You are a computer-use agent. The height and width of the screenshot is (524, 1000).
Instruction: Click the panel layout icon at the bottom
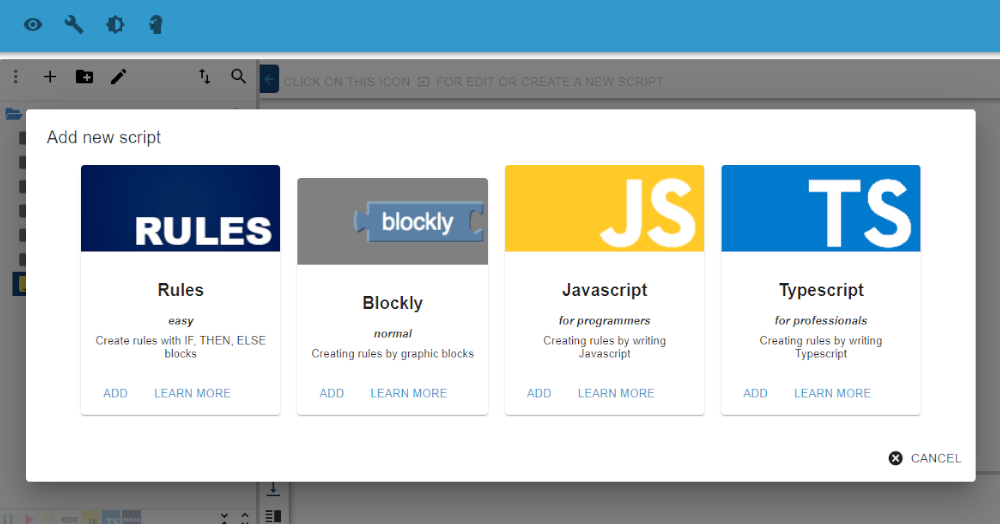pos(273,516)
